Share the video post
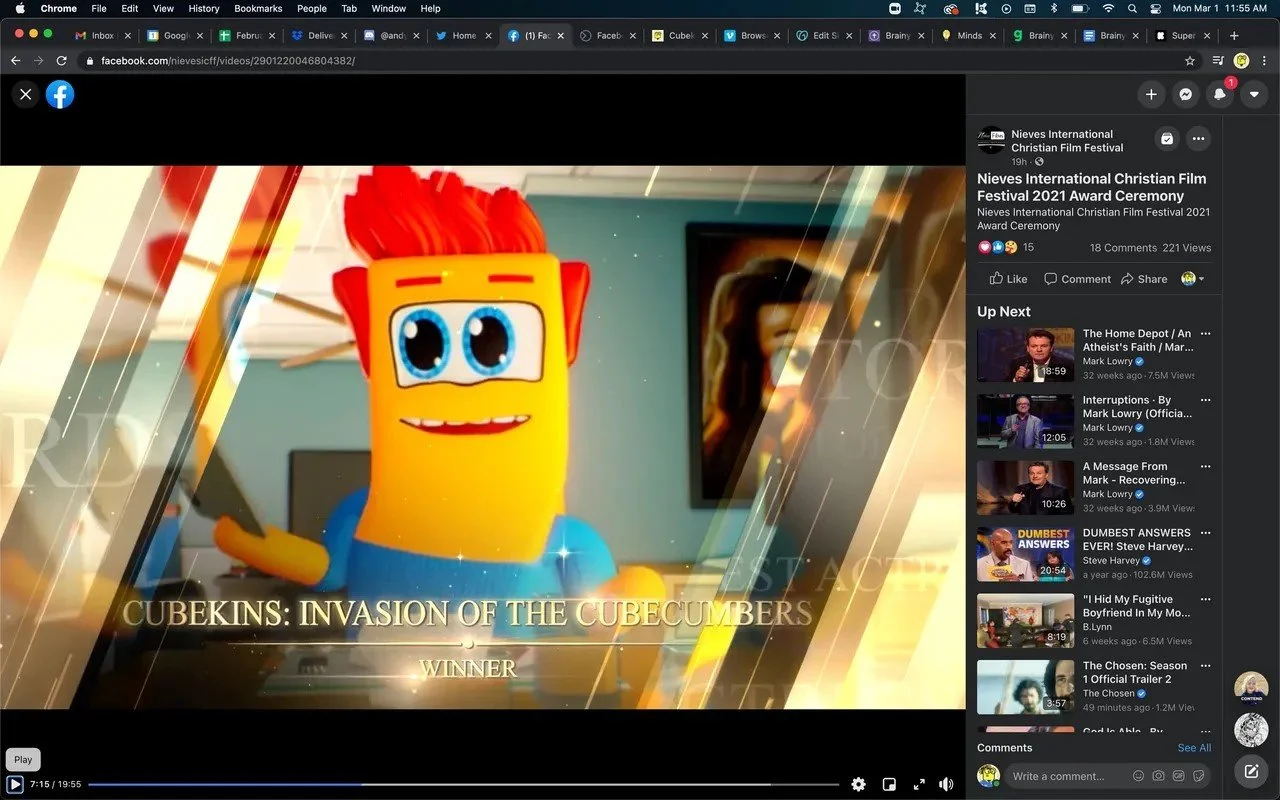1280x800 pixels. coord(1144,279)
